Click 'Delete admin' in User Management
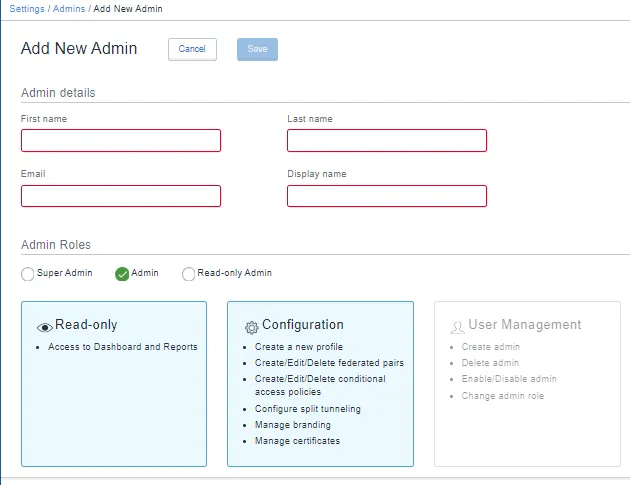This screenshot has width=630, height=485. (490, 363)
